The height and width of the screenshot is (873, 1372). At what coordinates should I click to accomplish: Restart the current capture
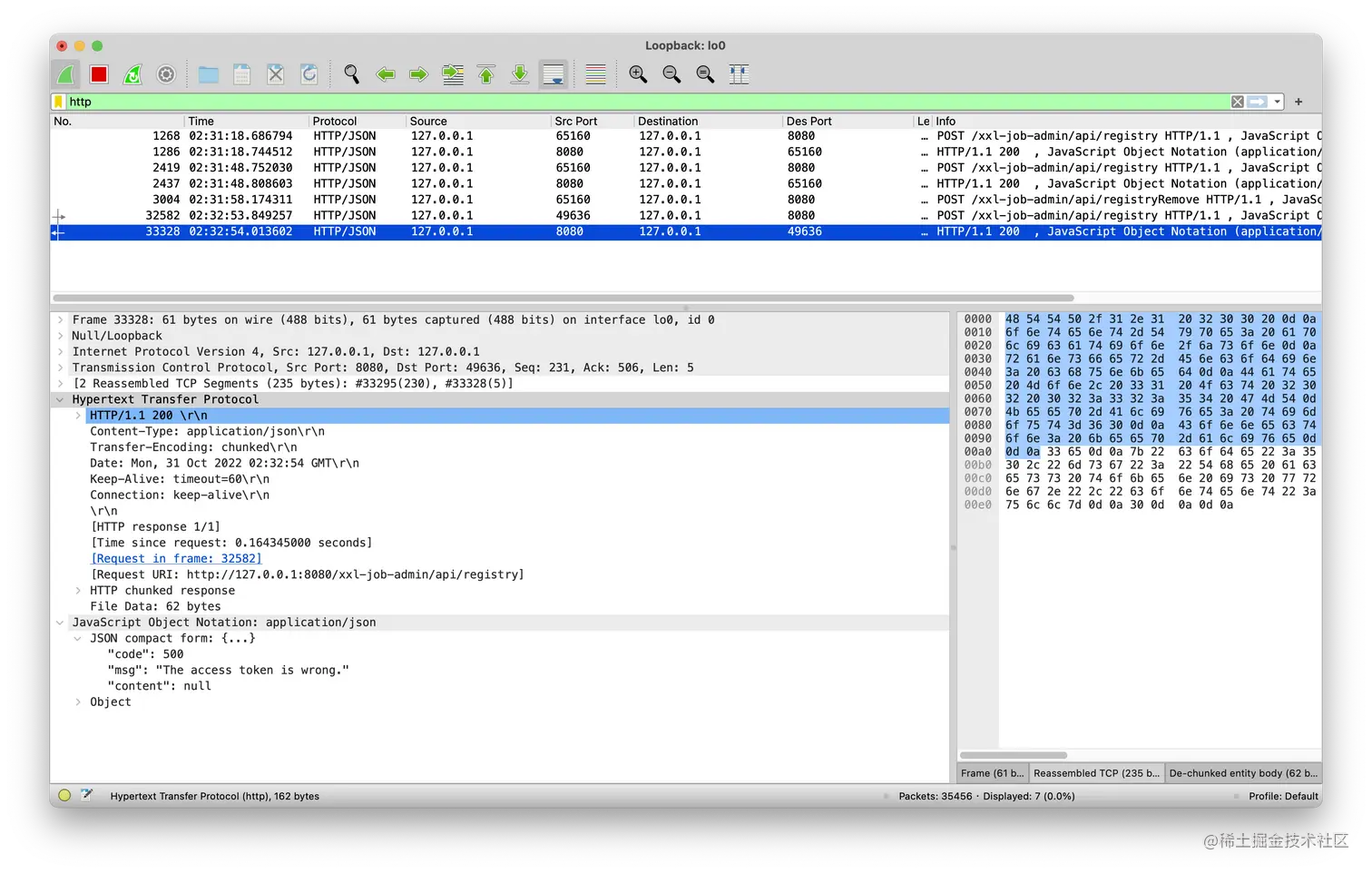pyautogui.click(x=132, y=74)
